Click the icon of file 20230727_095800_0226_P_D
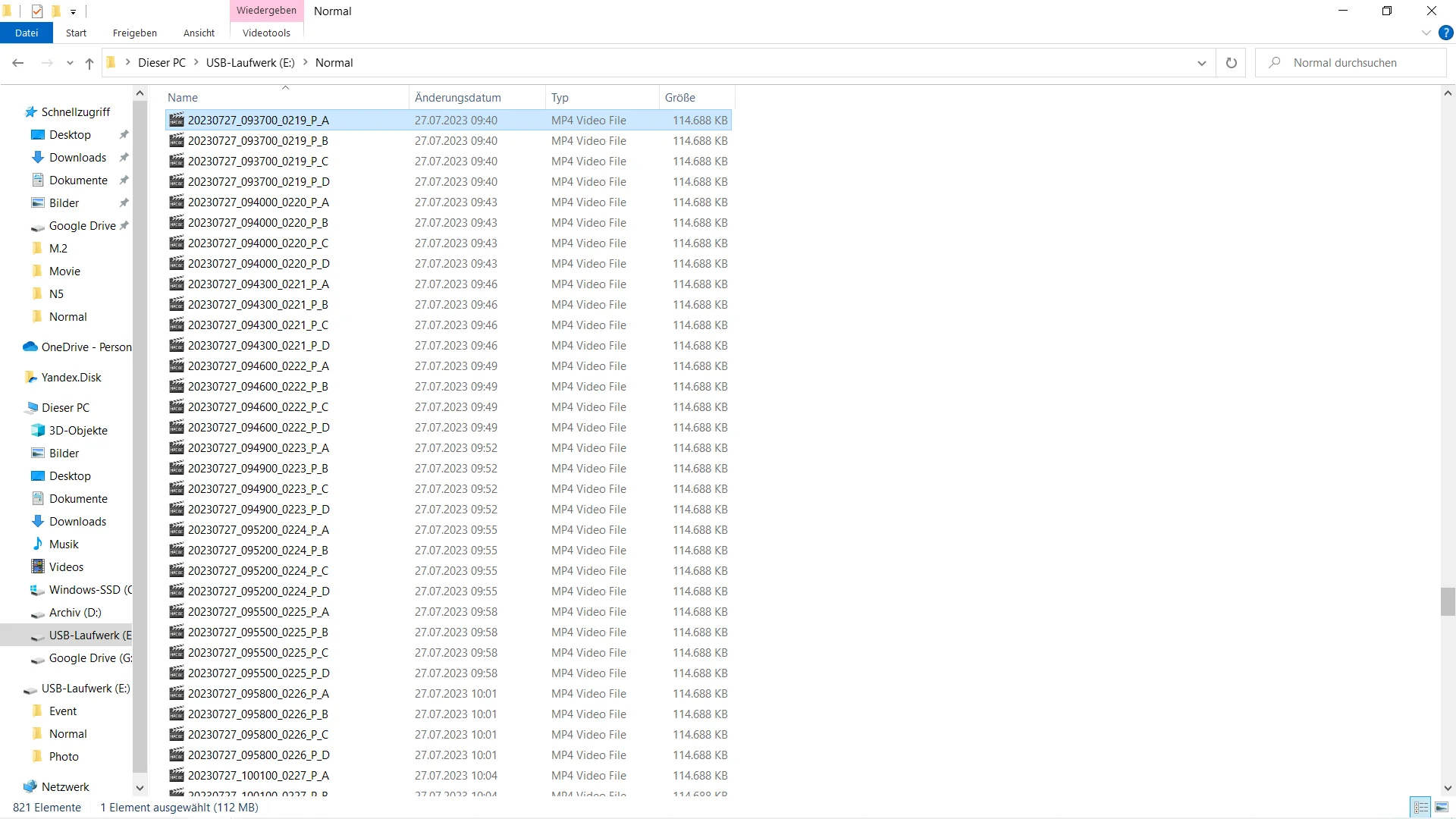The height and width of the screenshot is (819, 1456). tap(177, 755)
